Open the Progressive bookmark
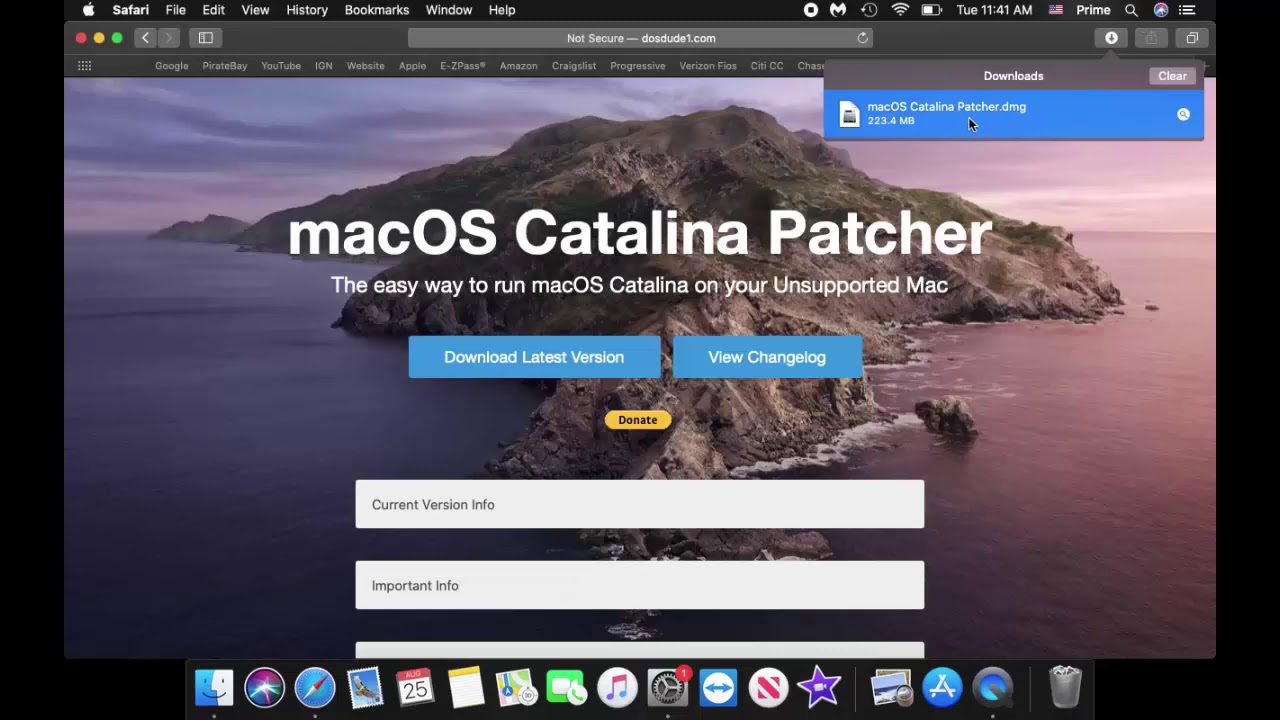The width and height of the screenshot is (1280, 720). click(x=638, y=66)
